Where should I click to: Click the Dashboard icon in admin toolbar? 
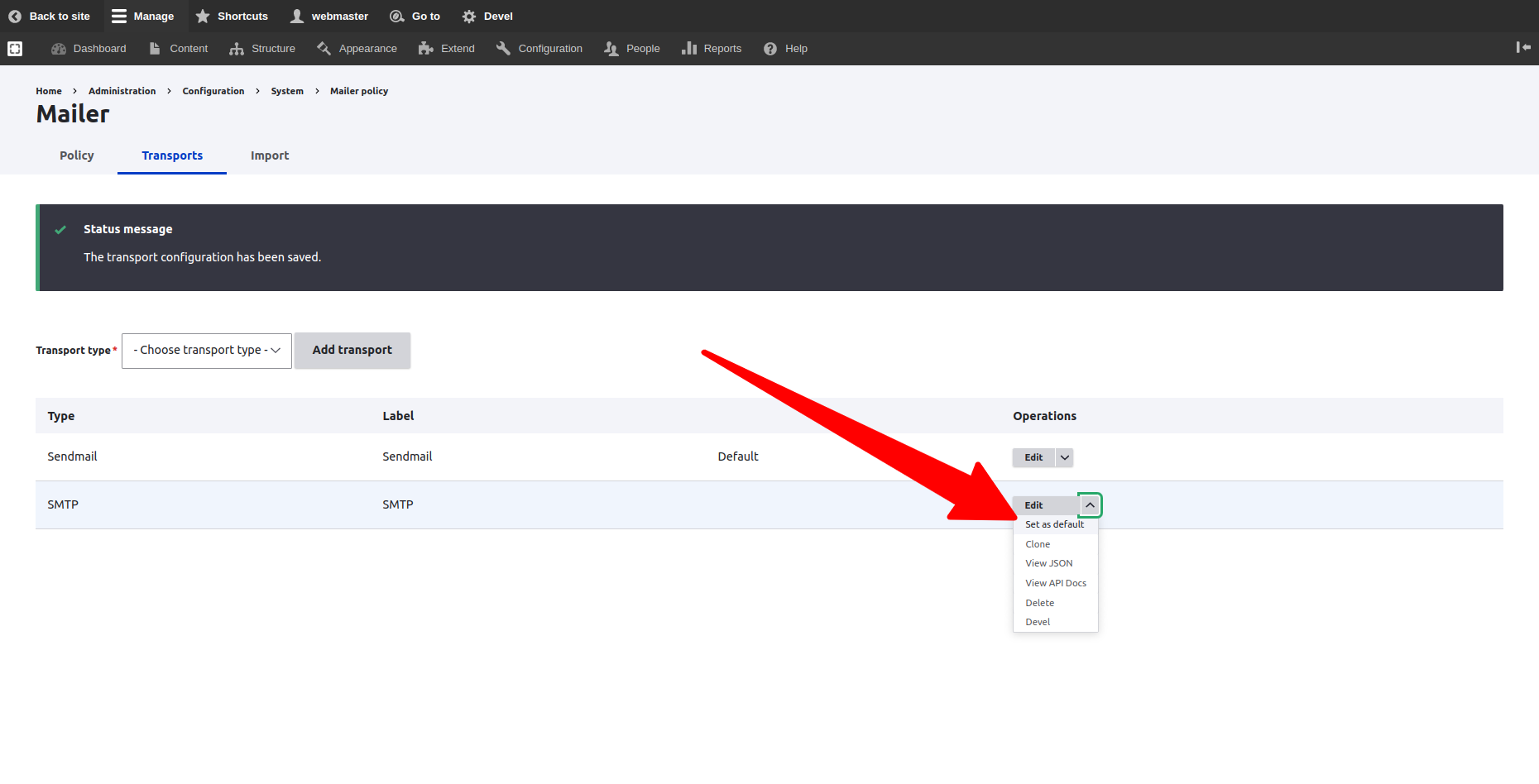59,49
